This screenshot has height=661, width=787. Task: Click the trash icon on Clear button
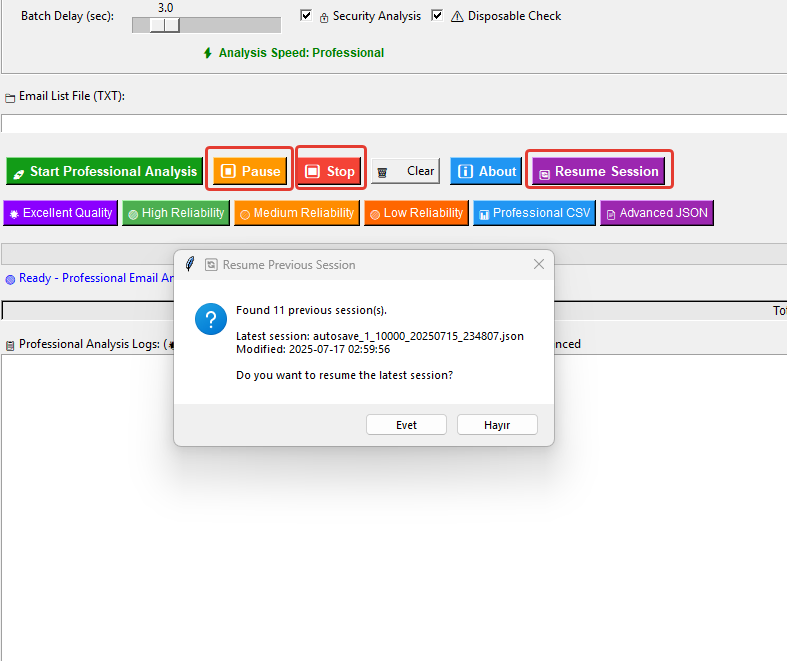382,172
